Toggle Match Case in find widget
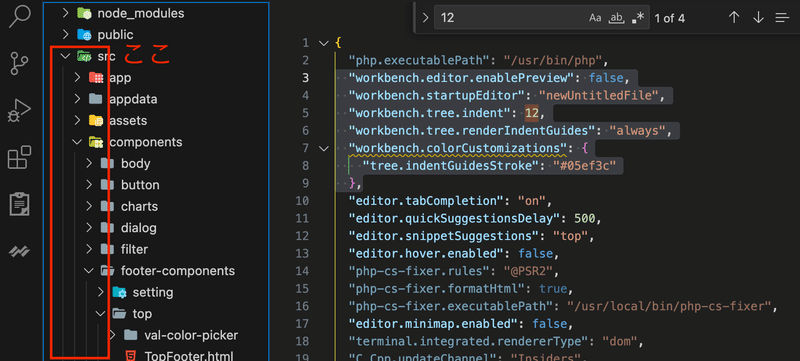800x361 pixels. click(x=595, y=18)
